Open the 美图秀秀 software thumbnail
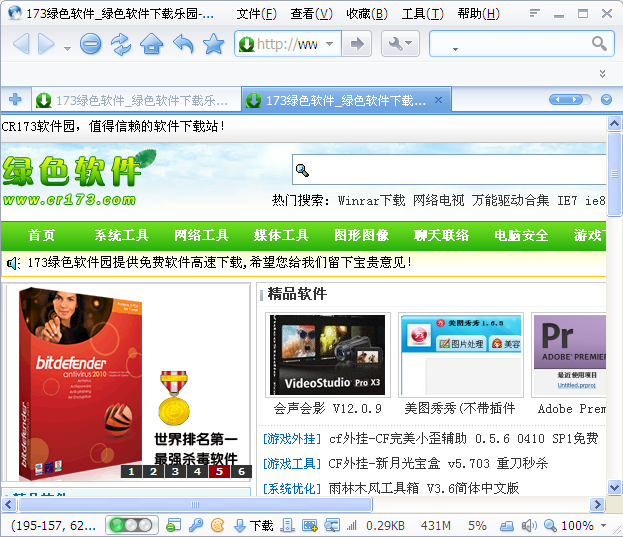Screen dimensions: 623x537 (461, 355)
